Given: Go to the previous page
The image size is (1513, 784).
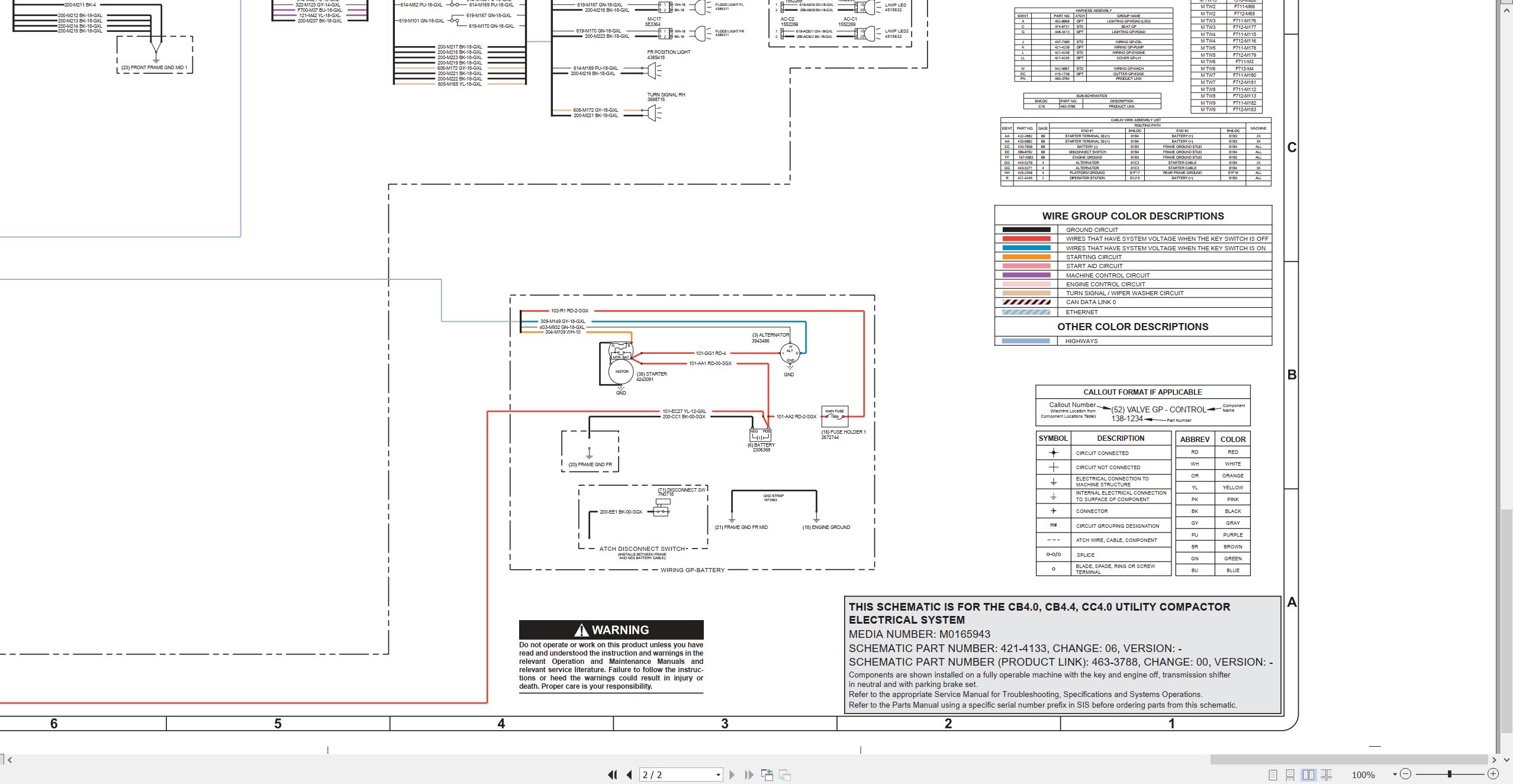Looking at the screenshot, I should coord(629,775).
